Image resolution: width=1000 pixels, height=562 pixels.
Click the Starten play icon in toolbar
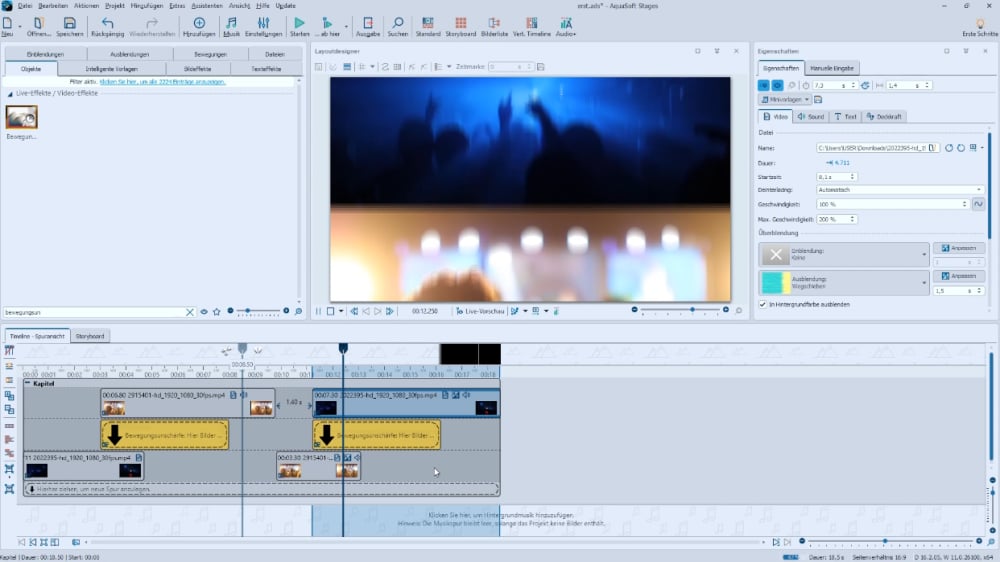(x=299, y=23)
